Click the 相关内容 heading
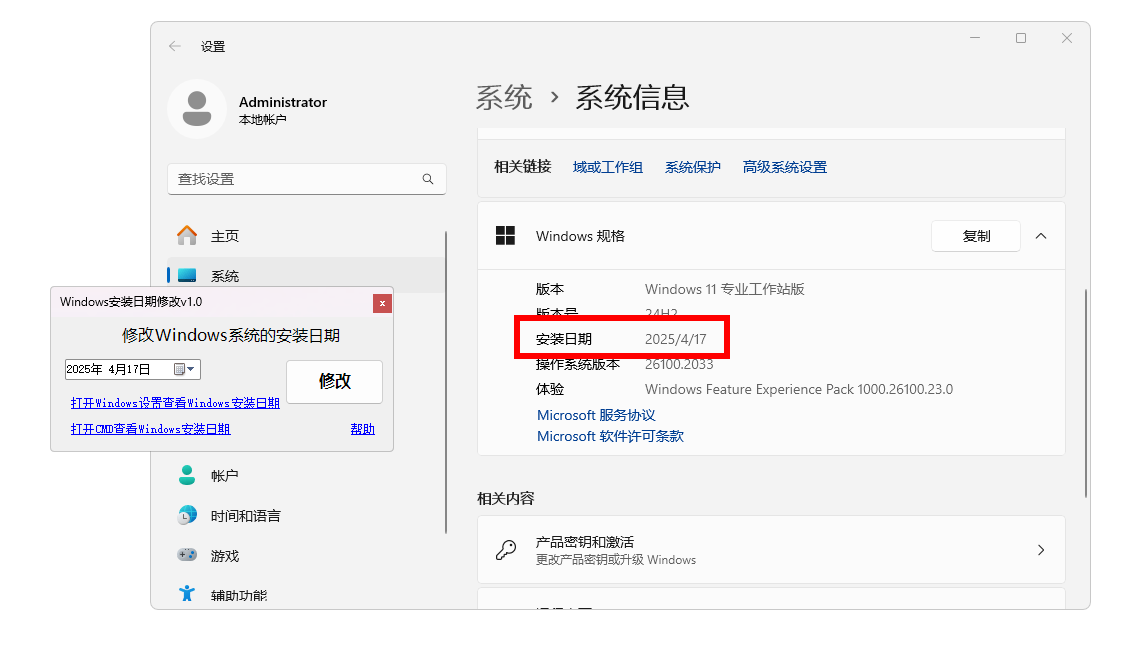This screenshot has height=655, width=1134. tap(506, 498)
